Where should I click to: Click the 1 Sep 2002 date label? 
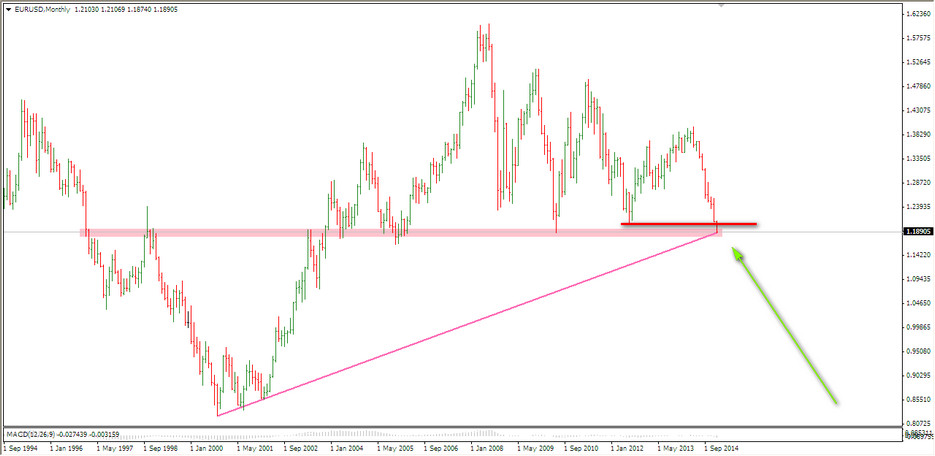(x=303, y=449)
